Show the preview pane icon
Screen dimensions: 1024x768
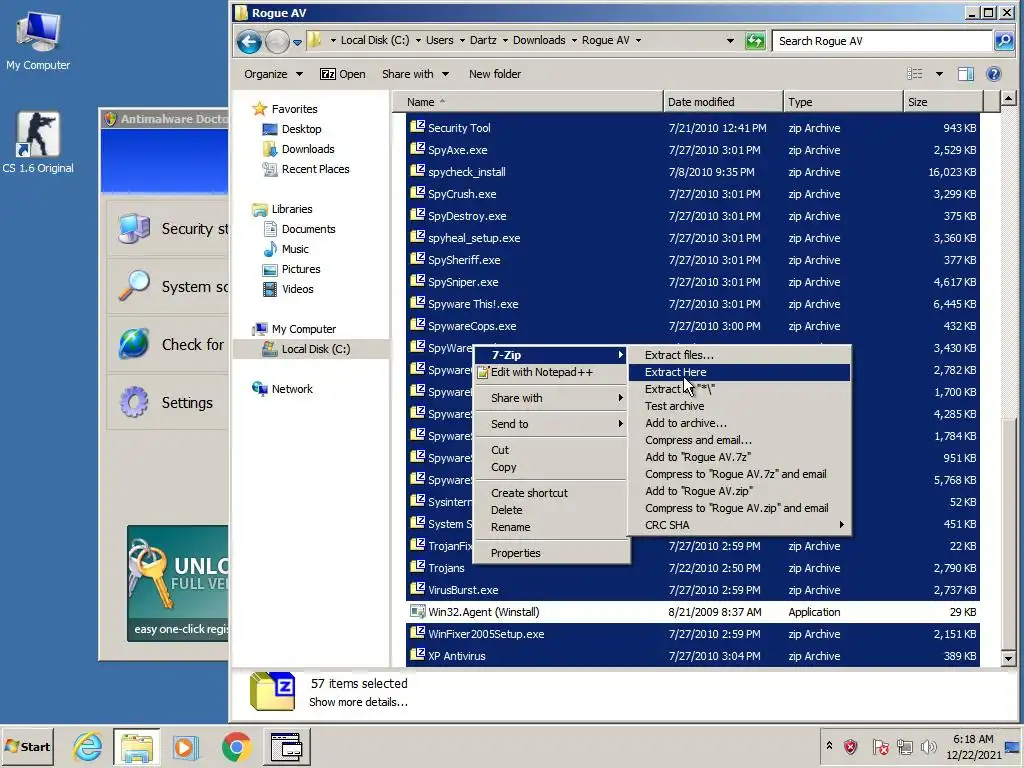(966, 74)
